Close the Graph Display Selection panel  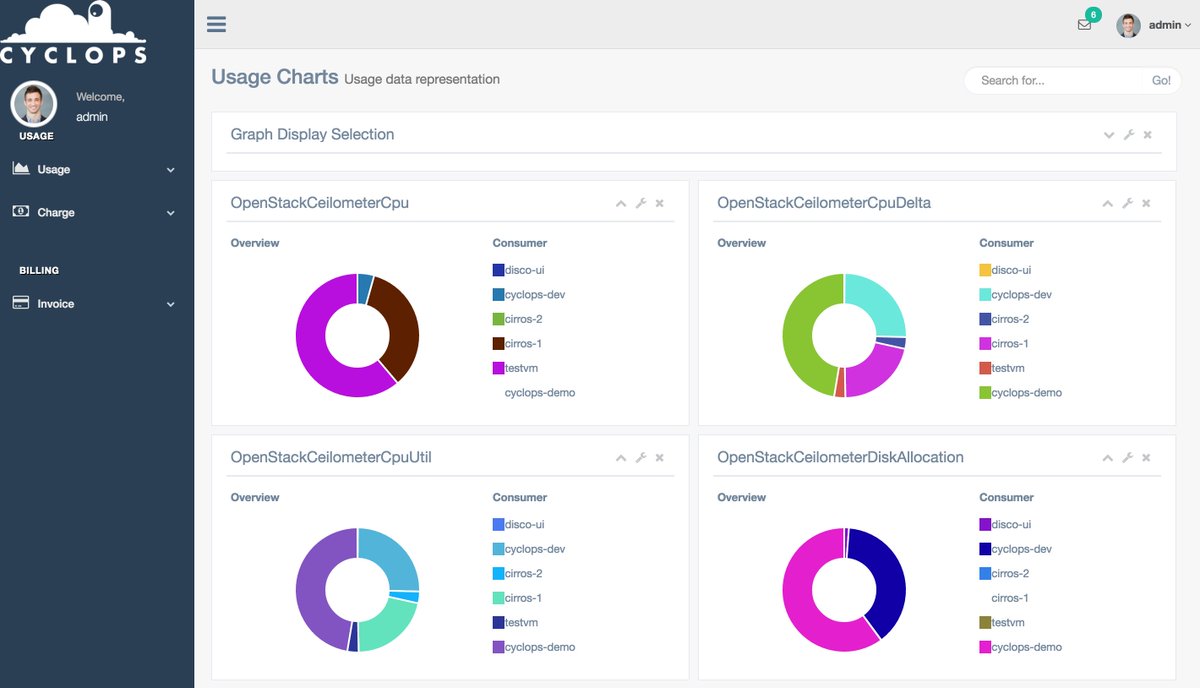[x=1147, y=135]
